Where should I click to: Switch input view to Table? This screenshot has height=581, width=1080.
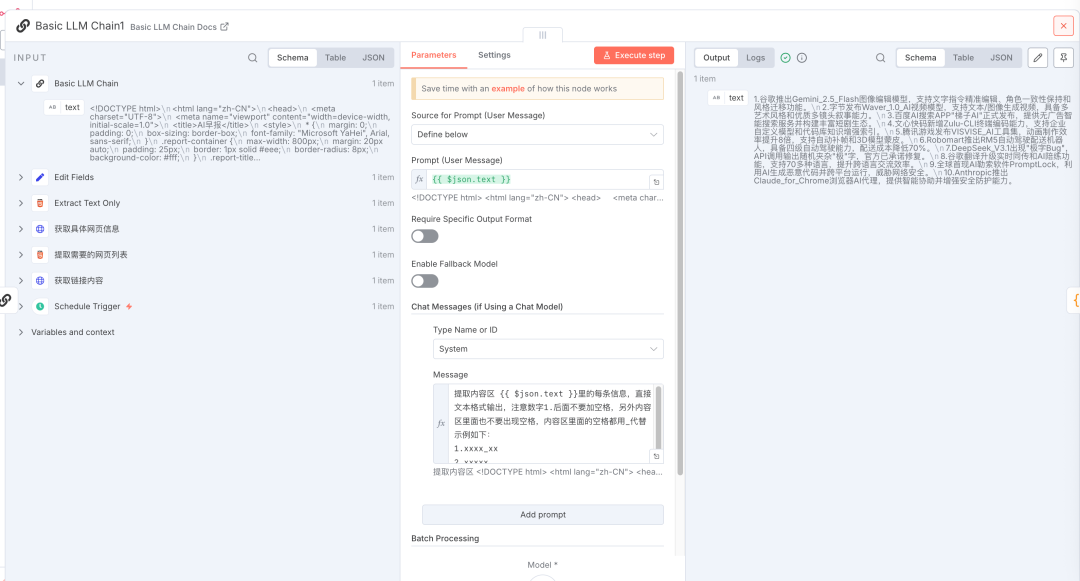[335, 58]
